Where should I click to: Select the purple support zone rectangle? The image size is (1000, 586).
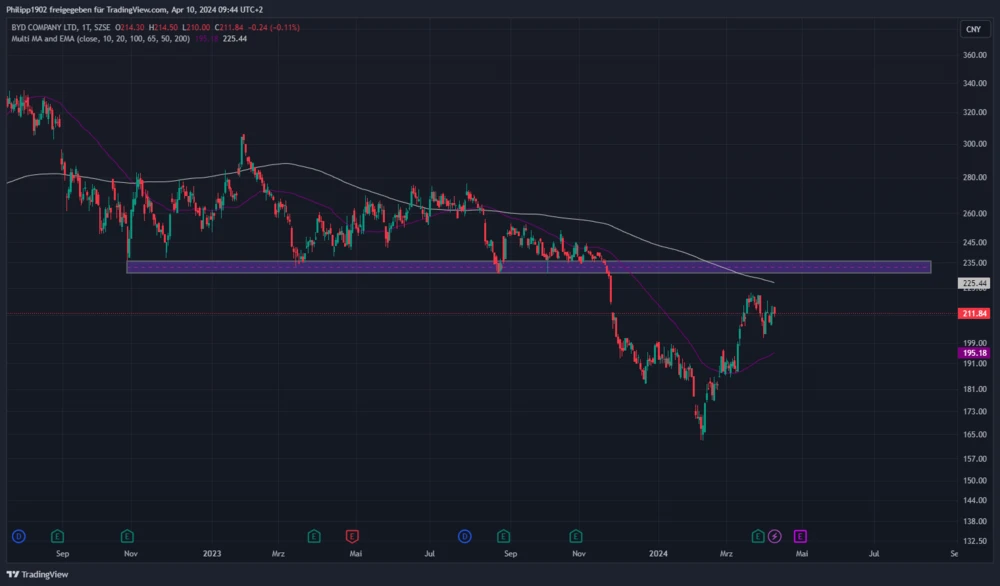528,267
